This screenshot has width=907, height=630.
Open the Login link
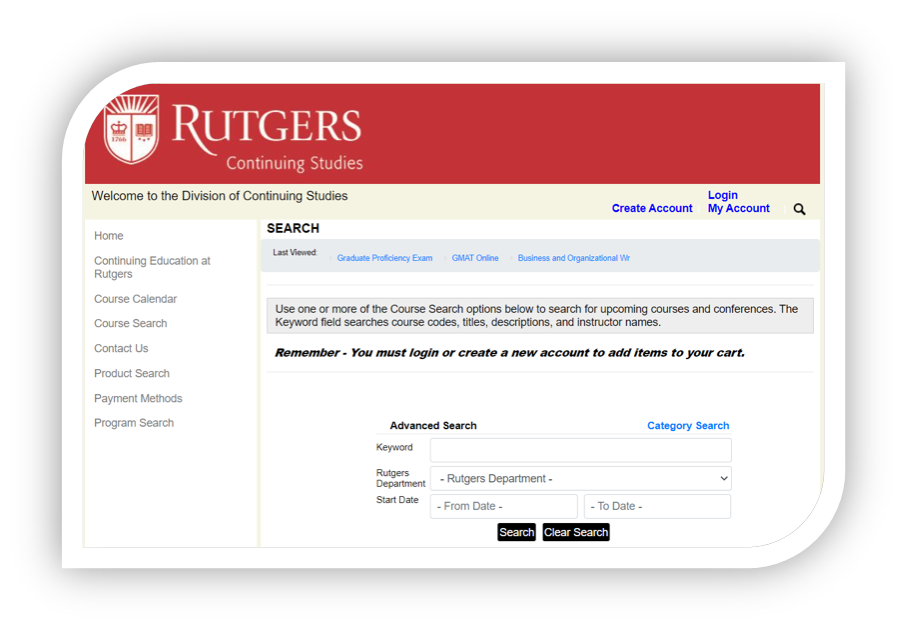722,196
